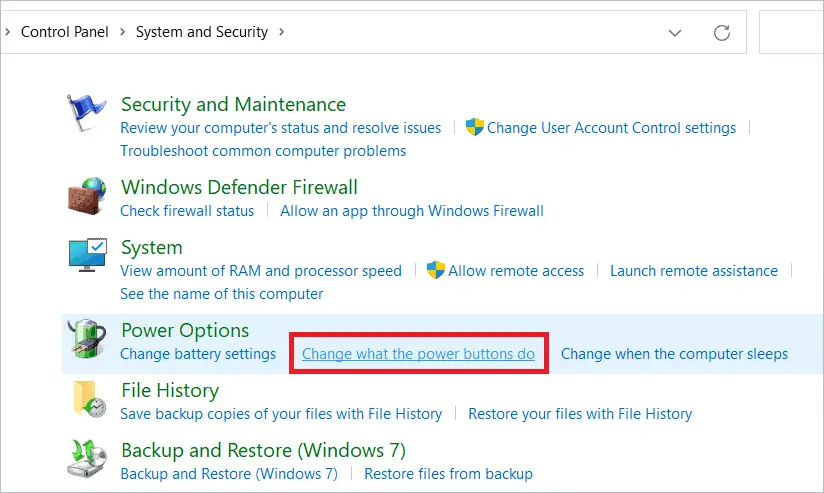Open Power Options heading

pos(185,330)
